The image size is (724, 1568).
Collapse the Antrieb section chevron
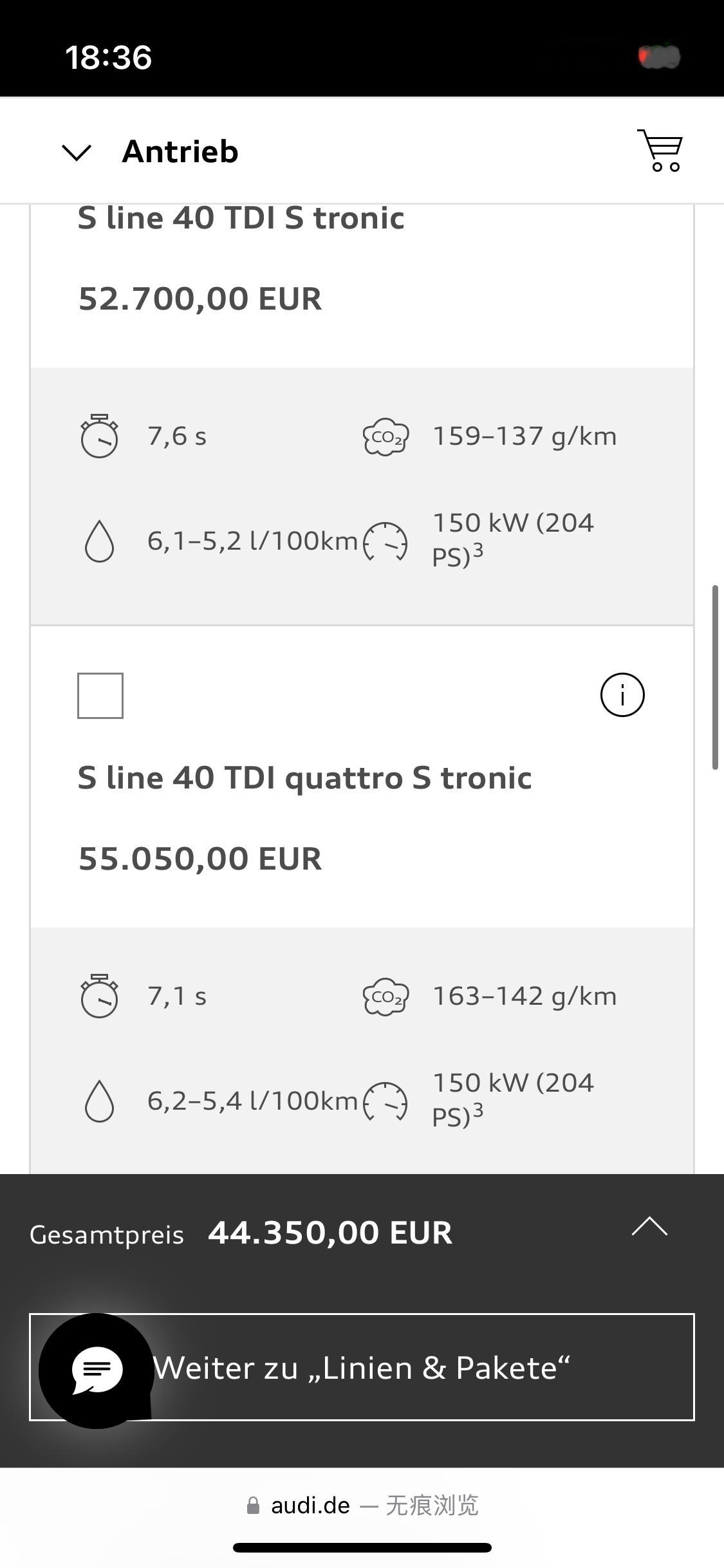point(77,153)
